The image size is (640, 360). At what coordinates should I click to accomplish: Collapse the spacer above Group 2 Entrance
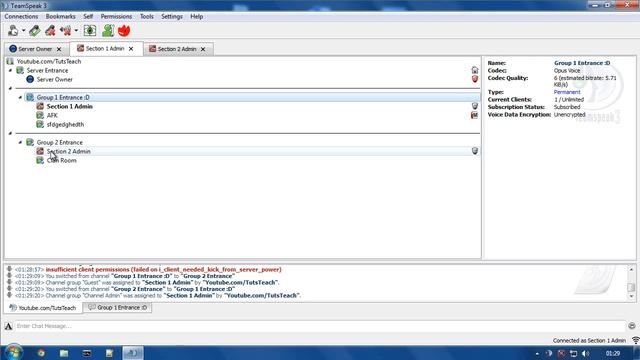tap(11, 133)
